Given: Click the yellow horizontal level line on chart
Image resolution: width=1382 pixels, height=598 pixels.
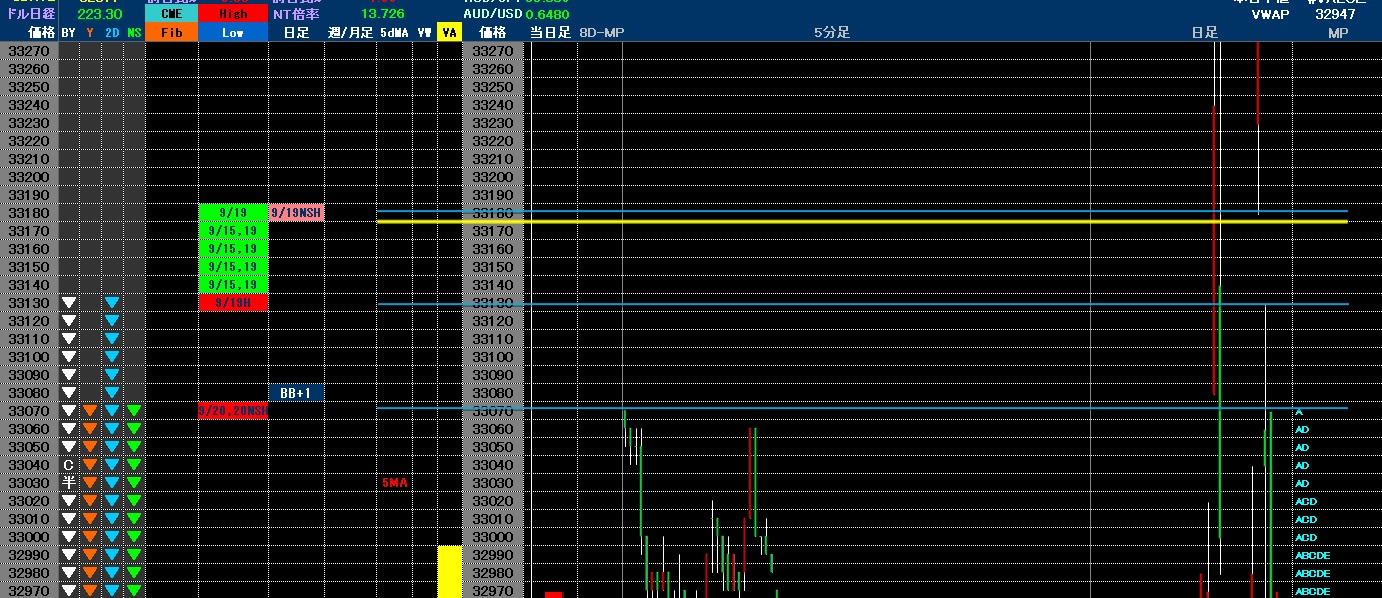Looking at the screenshot, I should tap(862, 221).
